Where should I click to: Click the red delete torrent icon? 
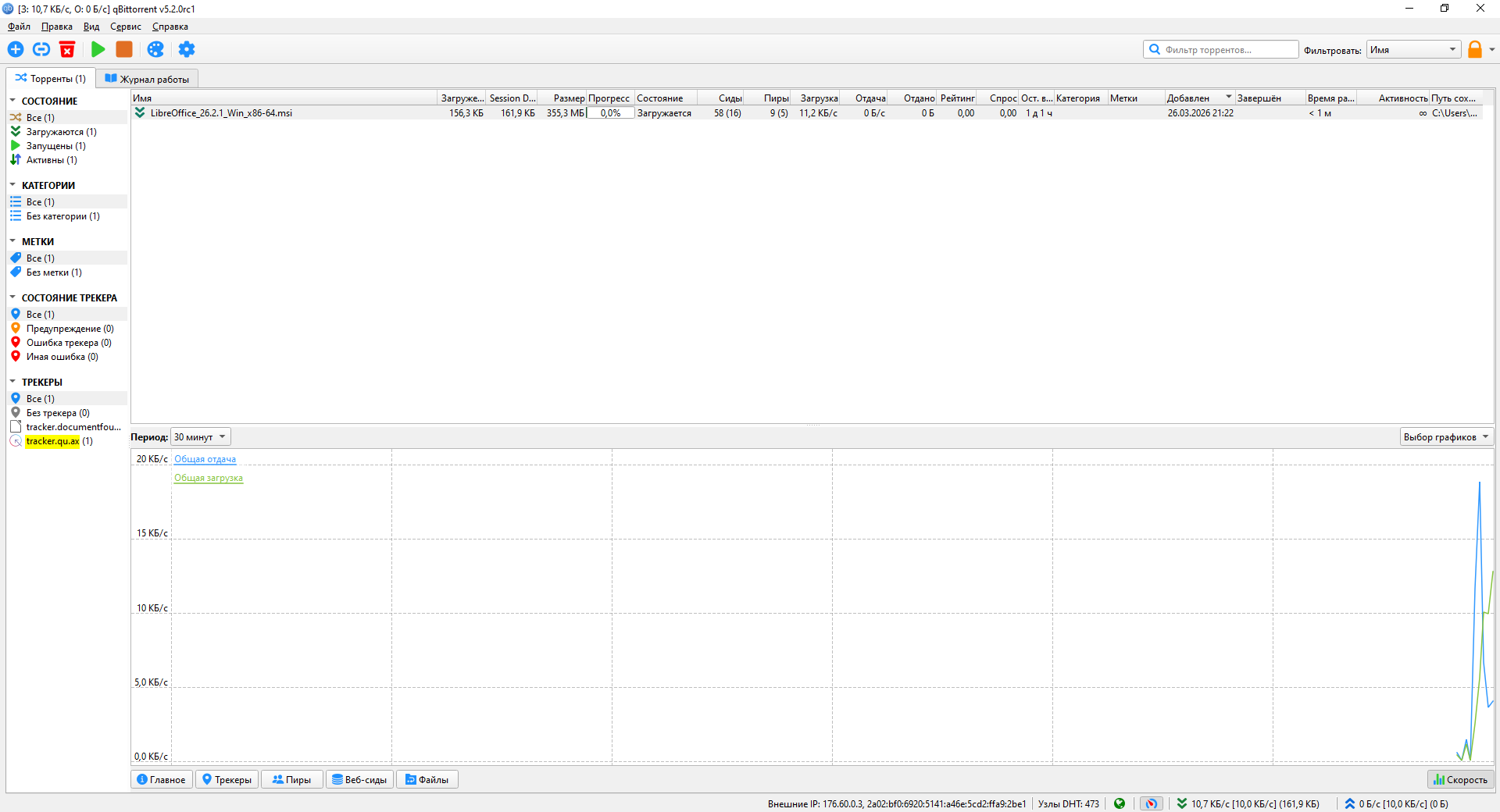coord(67,49)
